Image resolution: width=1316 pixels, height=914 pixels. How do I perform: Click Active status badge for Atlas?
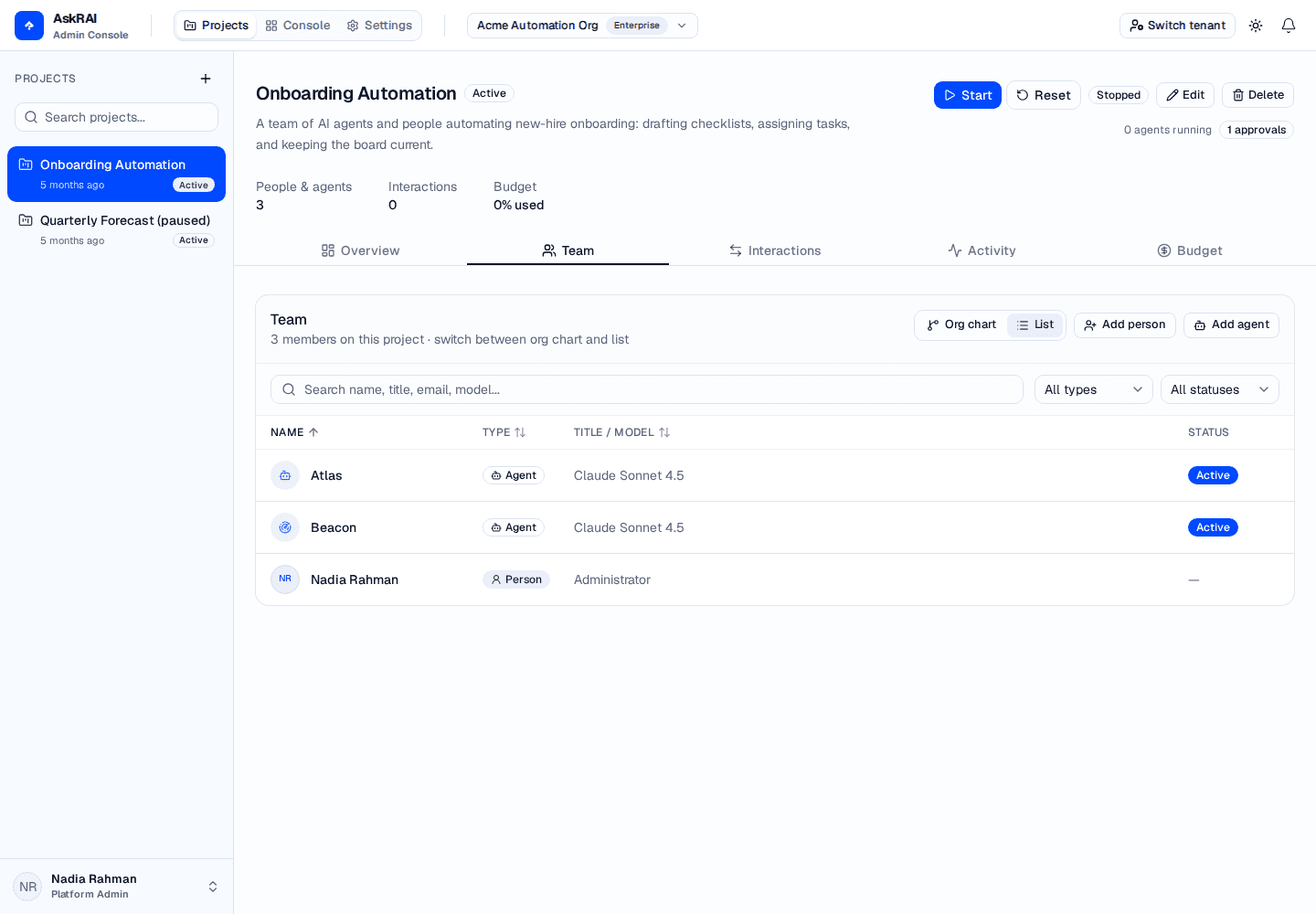click(1213, 475)
